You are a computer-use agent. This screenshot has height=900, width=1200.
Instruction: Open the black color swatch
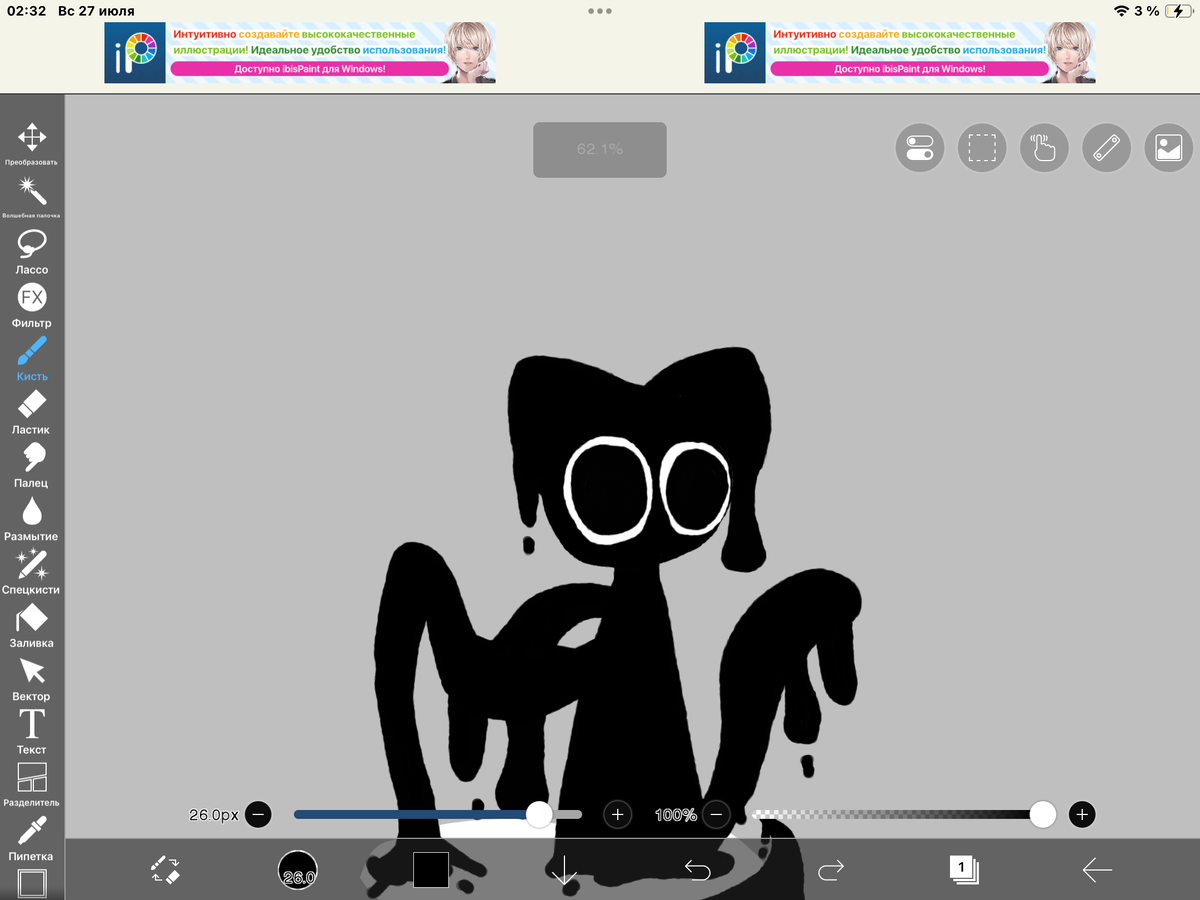[431, 870]
